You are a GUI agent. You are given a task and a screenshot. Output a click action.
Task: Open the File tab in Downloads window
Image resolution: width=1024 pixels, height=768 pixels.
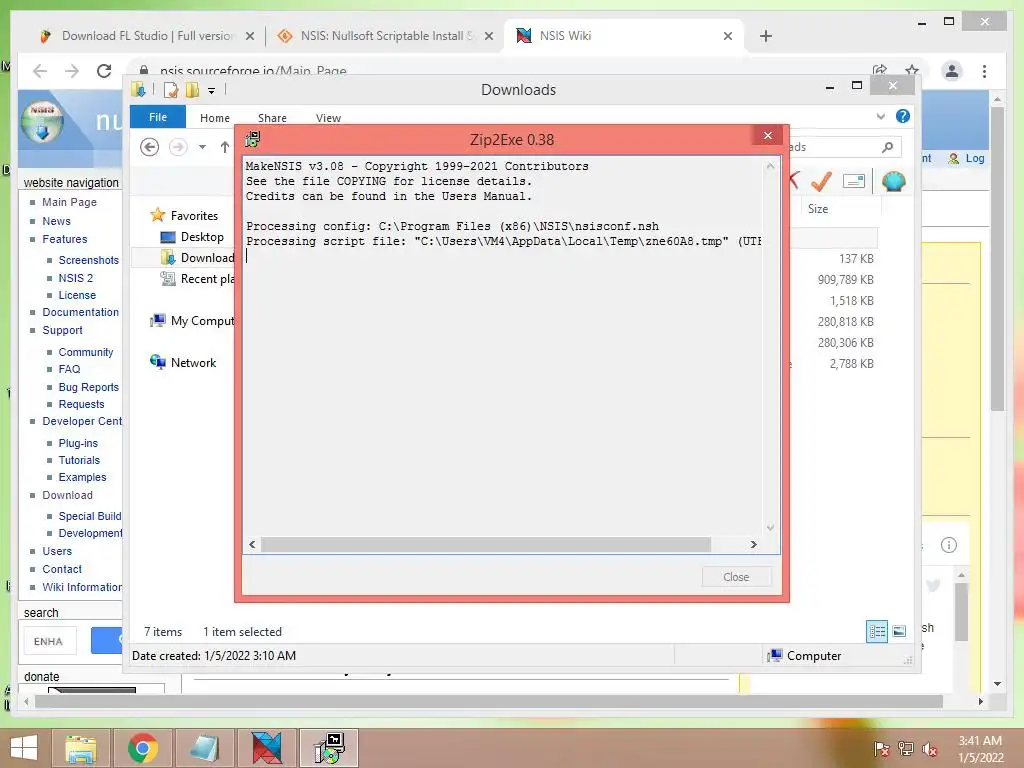pyautogui.click(x=158, y=117)
